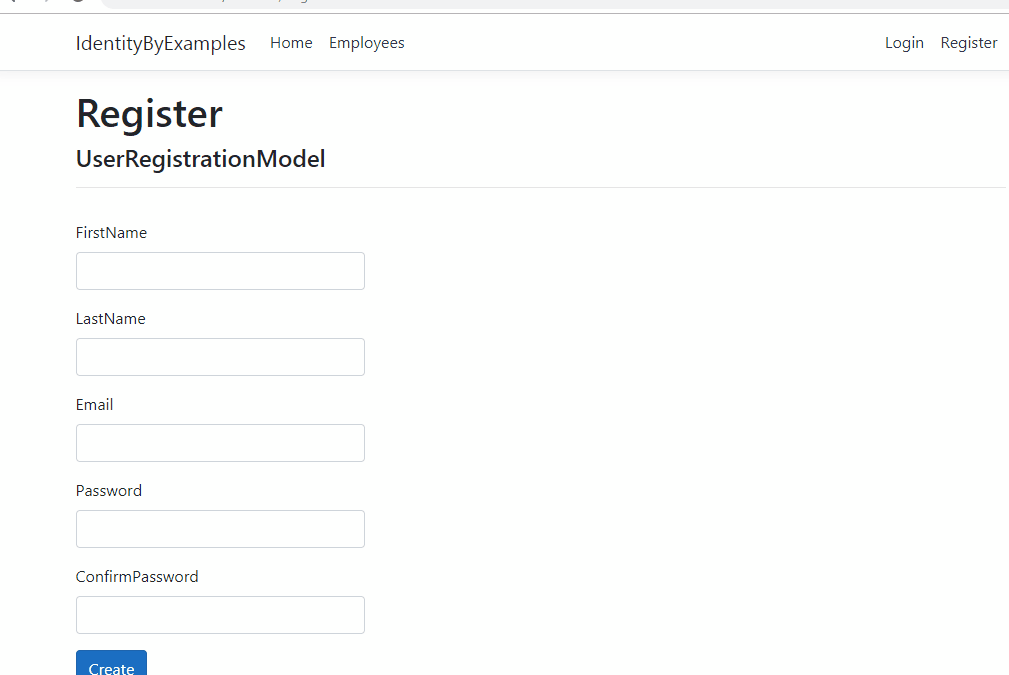Click the Email field label

click(x=94, y=405)
